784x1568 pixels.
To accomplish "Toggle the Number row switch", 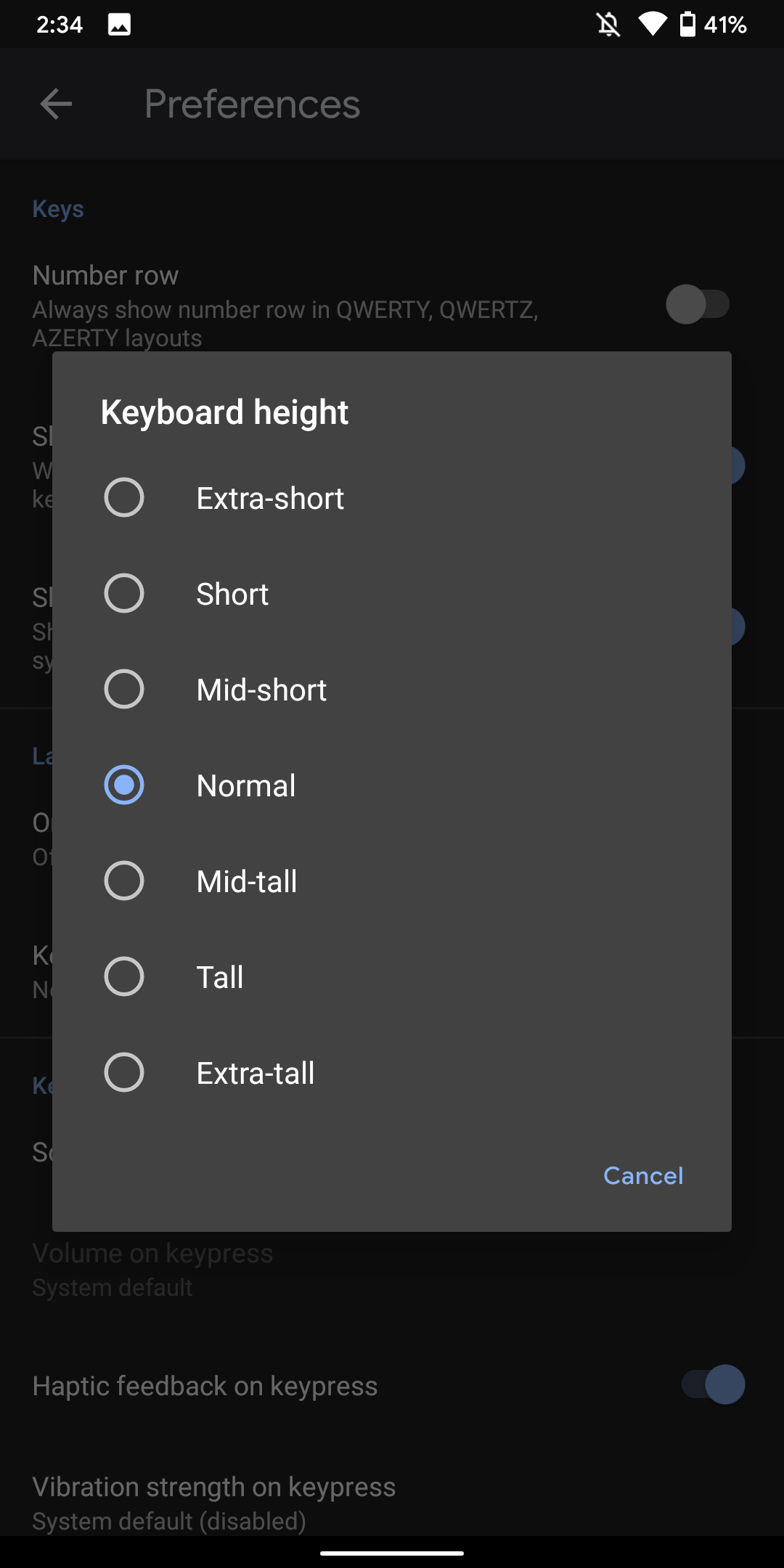I will 698,304.
